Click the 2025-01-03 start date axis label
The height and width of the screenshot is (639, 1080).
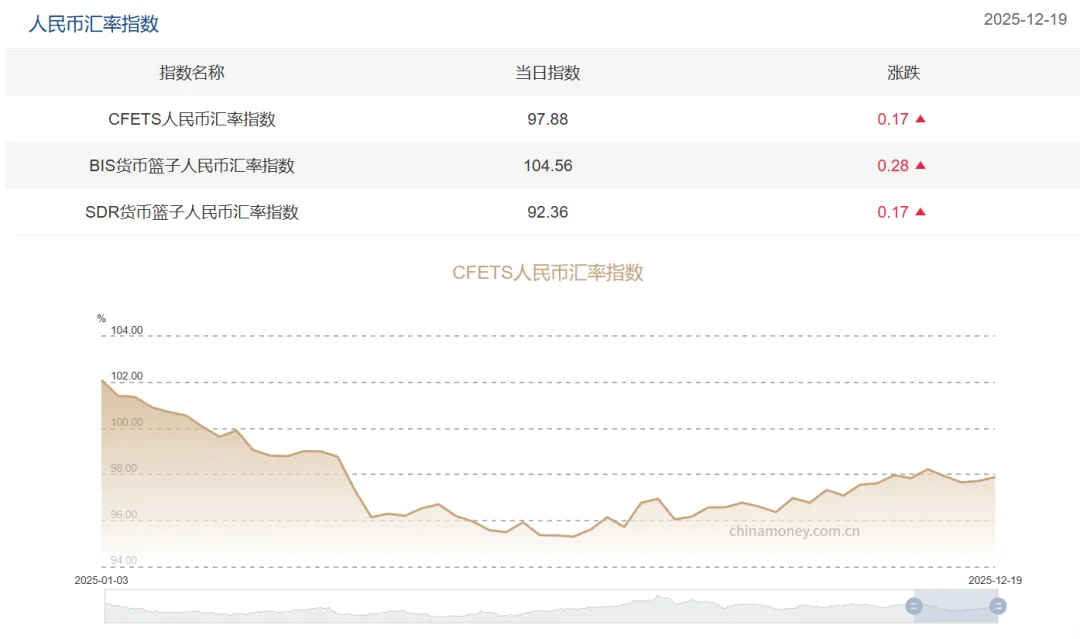click(102, 580)
